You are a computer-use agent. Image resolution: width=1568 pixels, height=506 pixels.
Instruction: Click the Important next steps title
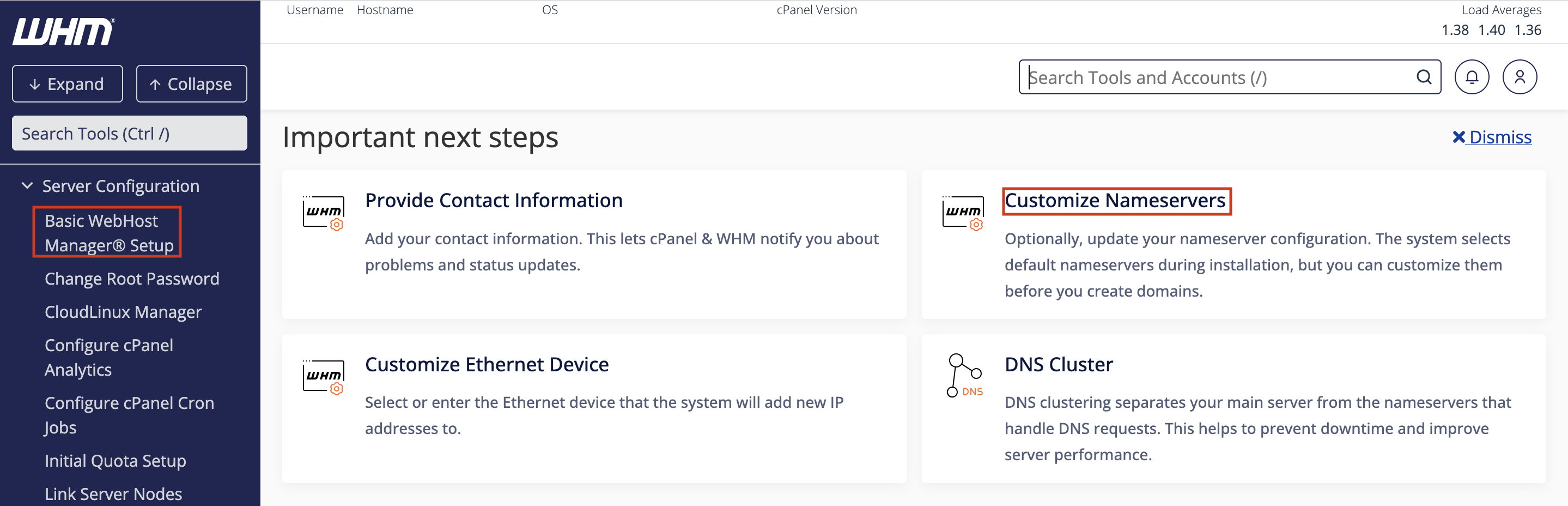coord(421,137)
